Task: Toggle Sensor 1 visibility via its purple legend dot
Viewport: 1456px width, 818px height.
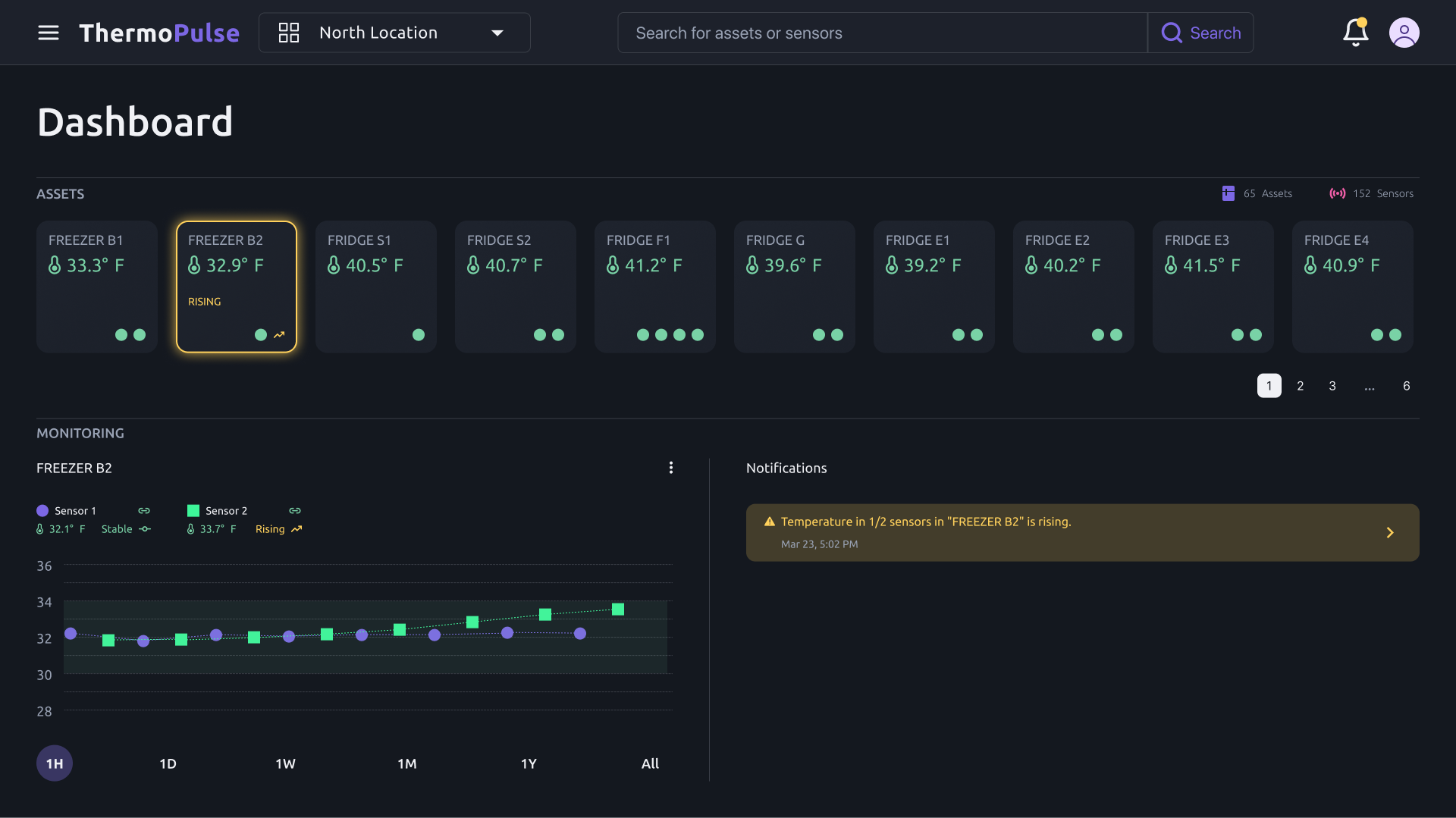Action: pos(42,510)
